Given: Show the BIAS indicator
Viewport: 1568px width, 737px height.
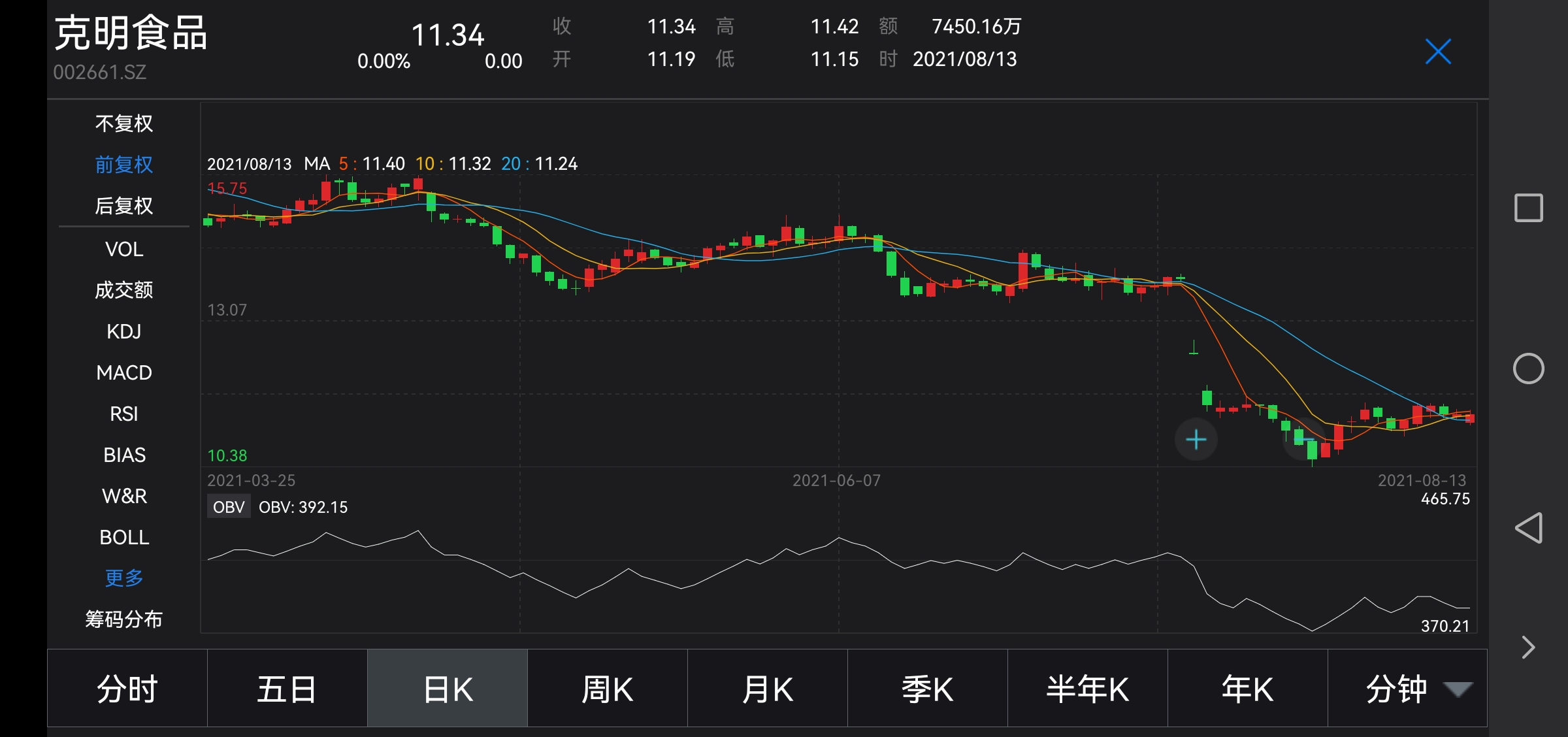Looking at the screenshot, I should (x=124, y=455).
